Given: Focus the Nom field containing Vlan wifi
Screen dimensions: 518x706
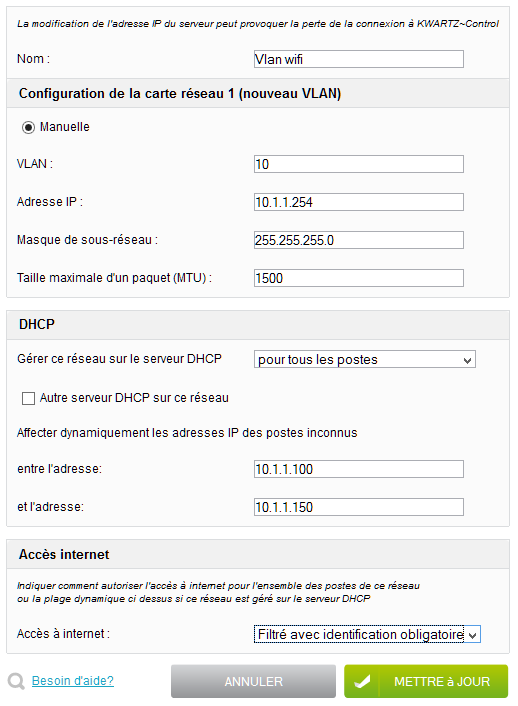Looking at the screenshot, I should 359,59.
